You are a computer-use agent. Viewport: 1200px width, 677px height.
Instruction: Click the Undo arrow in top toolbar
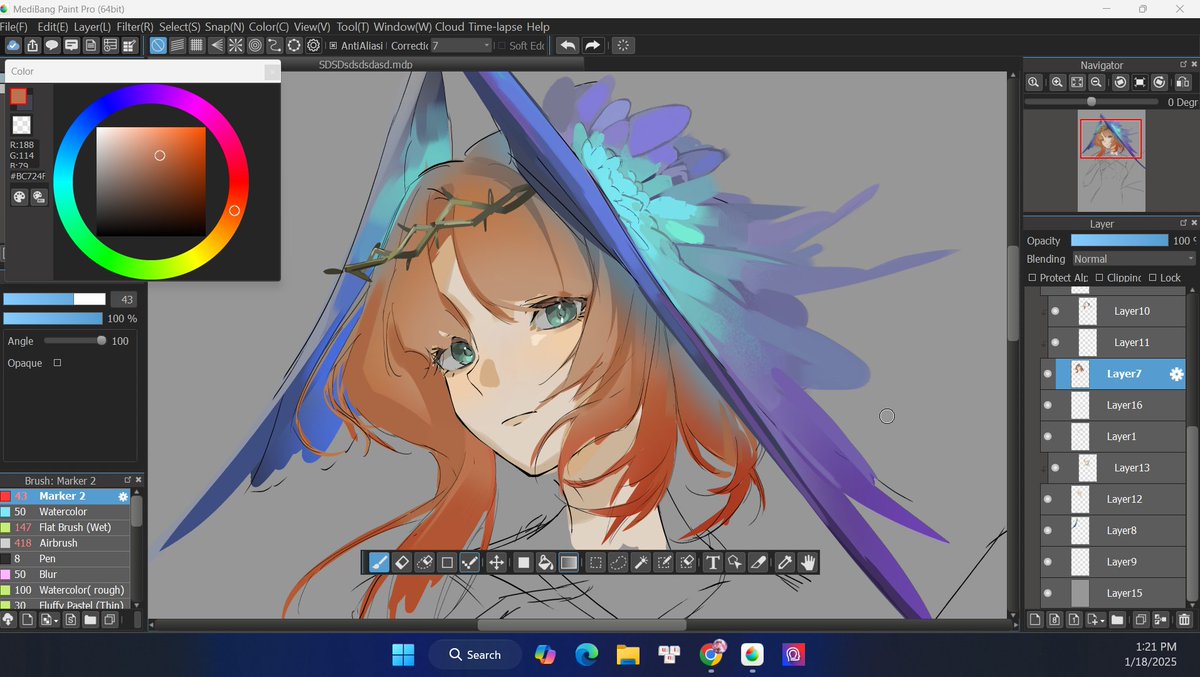pyautogui.click(x=567, y=45)
